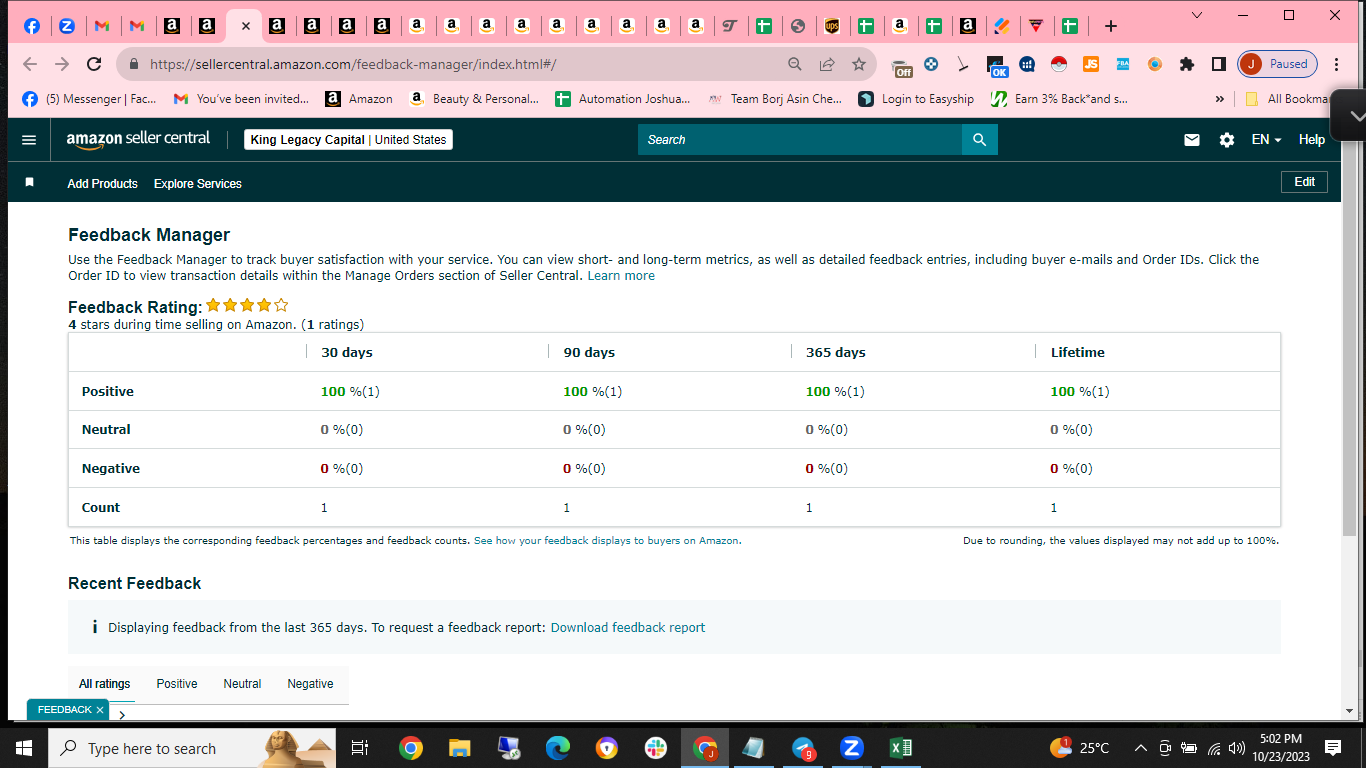Open Explore Services menu item
1366x768 pixels.
[x=198, y=184]
